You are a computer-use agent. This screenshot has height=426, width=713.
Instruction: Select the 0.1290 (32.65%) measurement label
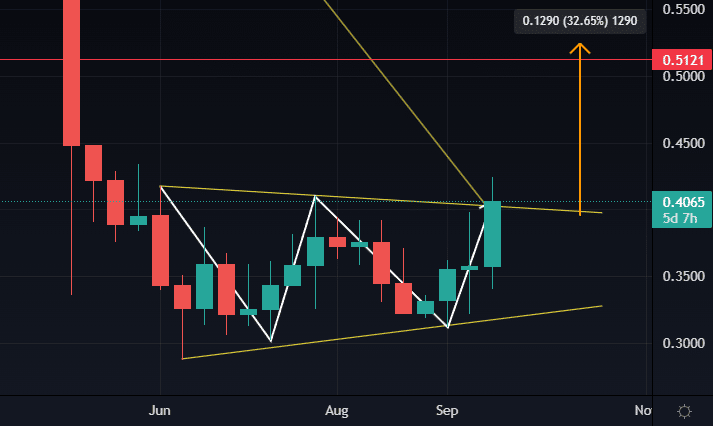[x=580, y=21]
